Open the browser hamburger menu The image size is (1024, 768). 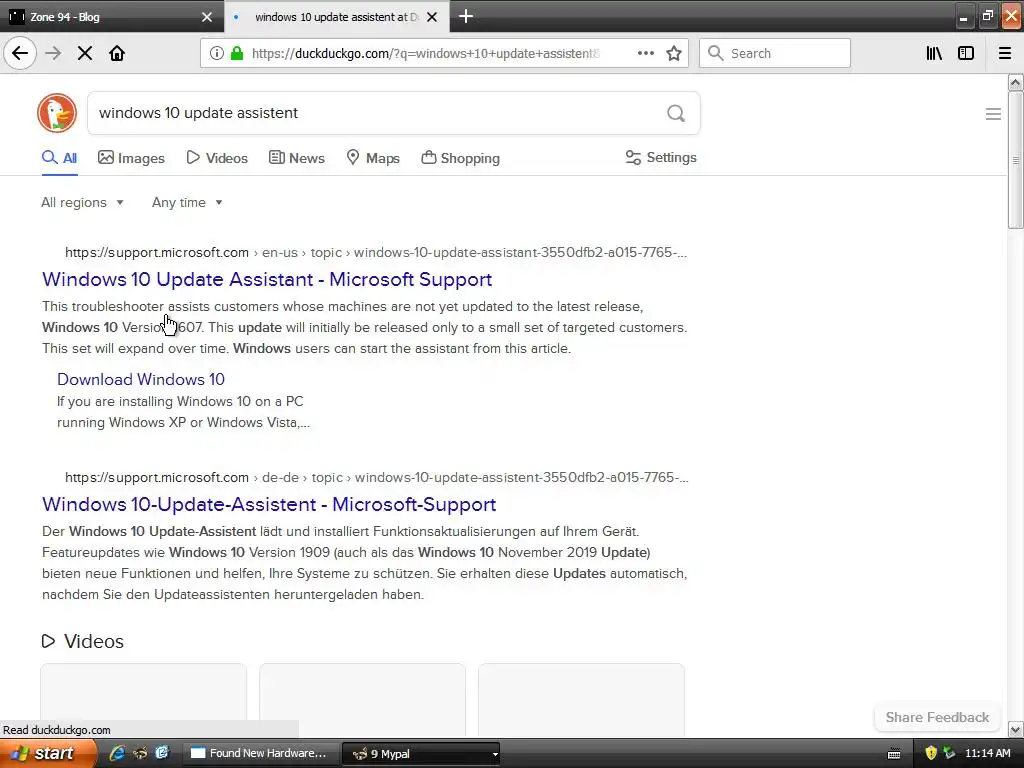(x=1005, y=53)
